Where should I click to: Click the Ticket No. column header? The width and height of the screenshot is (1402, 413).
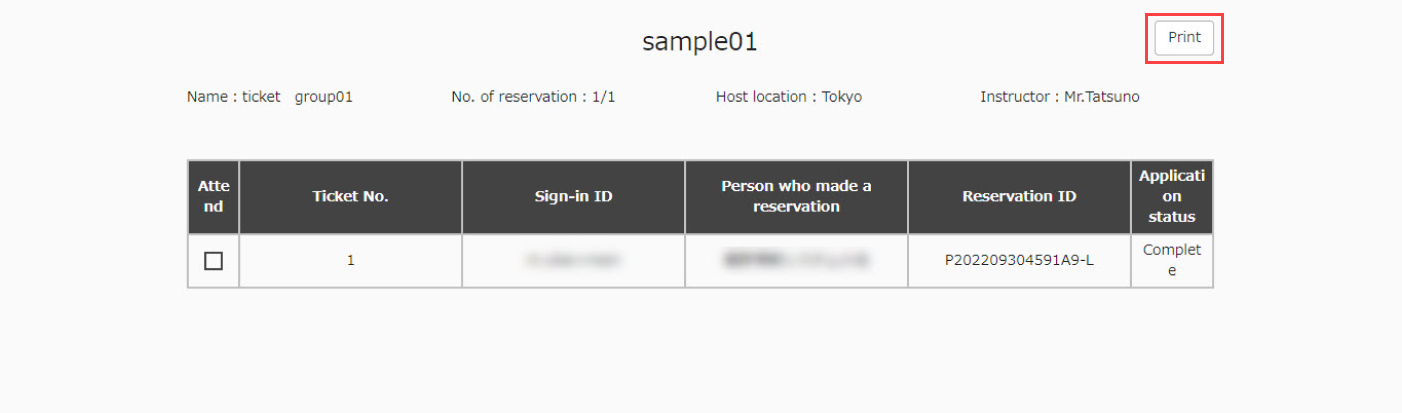tap(350, 196)
